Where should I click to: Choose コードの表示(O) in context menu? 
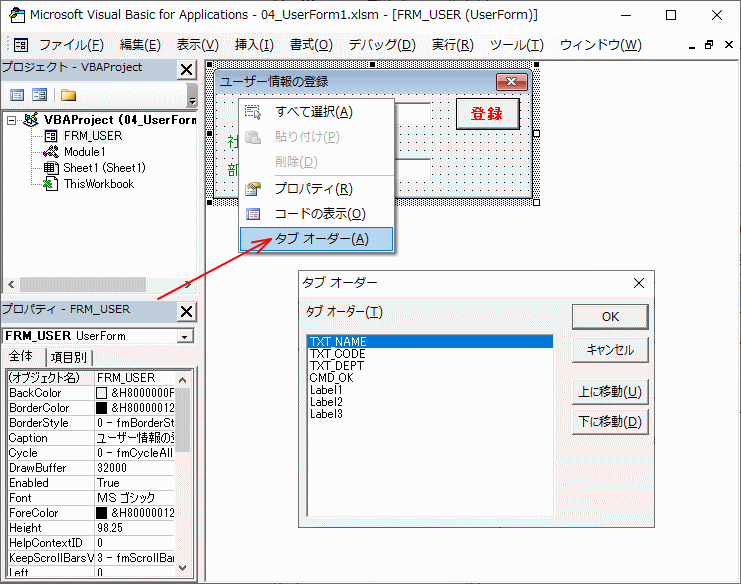(x=316, y=214)
